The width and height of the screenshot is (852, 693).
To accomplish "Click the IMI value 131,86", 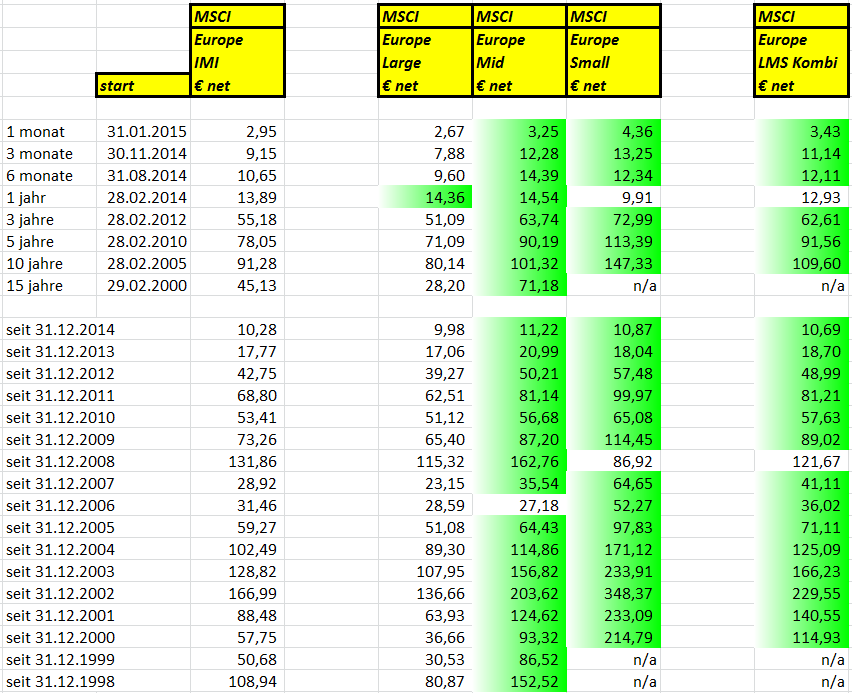I will (253, 461).
